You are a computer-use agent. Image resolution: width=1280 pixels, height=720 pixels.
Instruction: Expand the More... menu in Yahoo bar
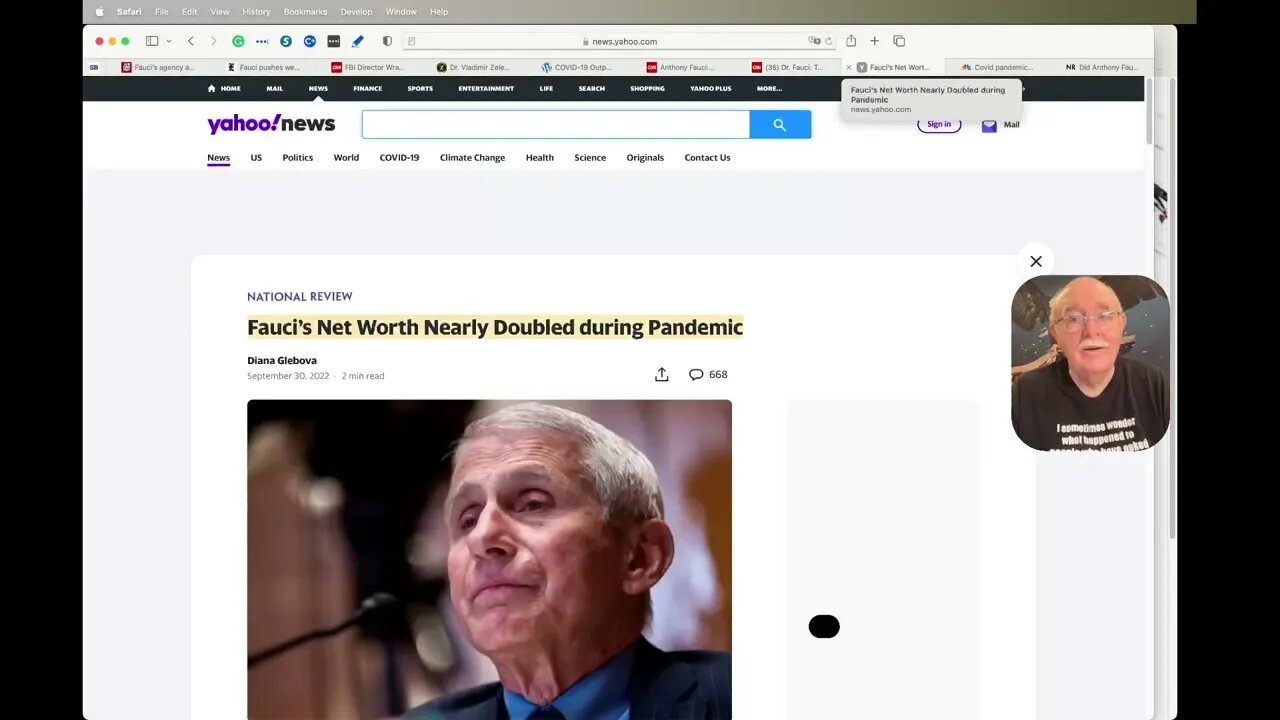point(769,88)
